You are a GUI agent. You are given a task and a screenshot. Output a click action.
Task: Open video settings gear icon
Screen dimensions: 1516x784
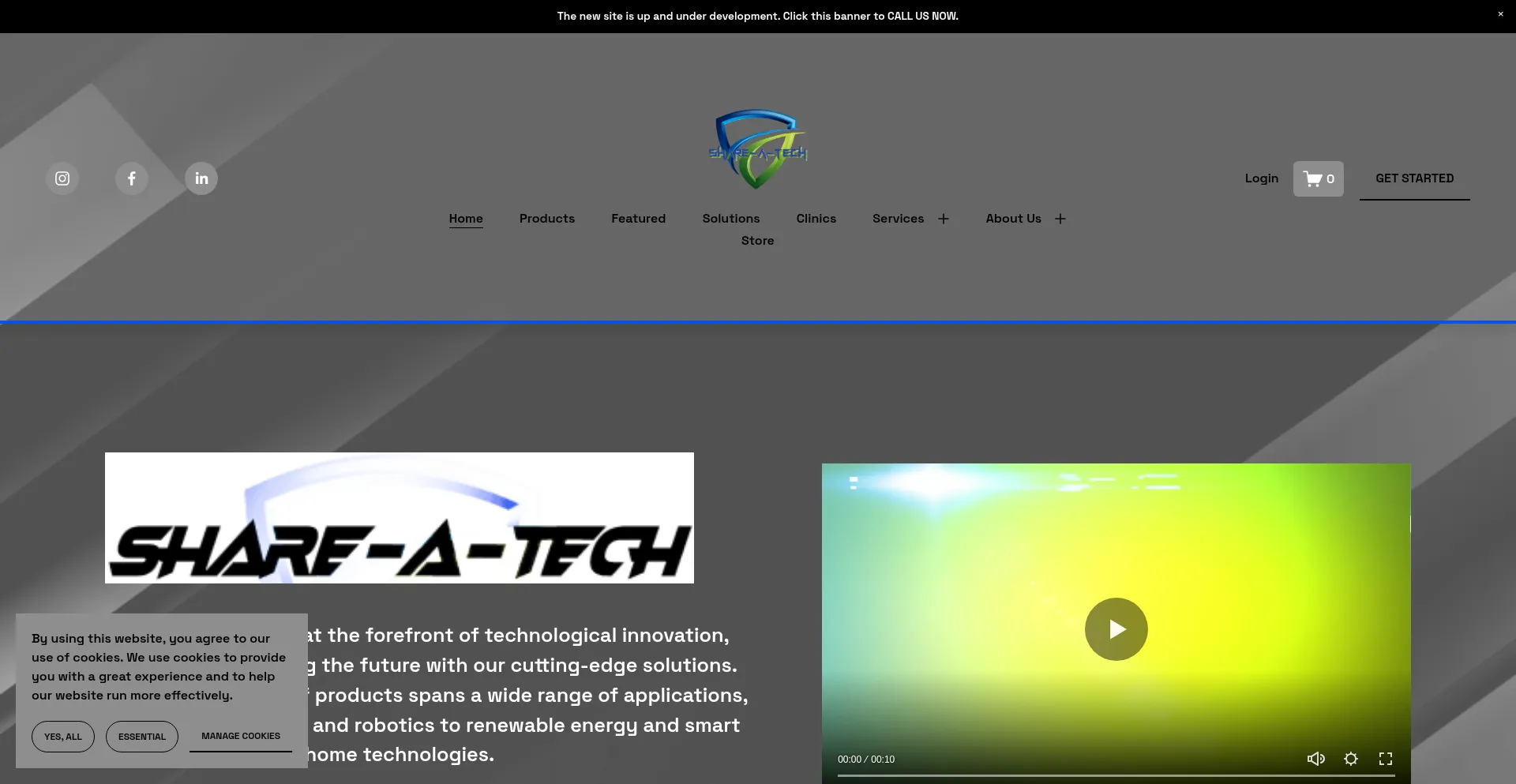[x=1351, y=759]
